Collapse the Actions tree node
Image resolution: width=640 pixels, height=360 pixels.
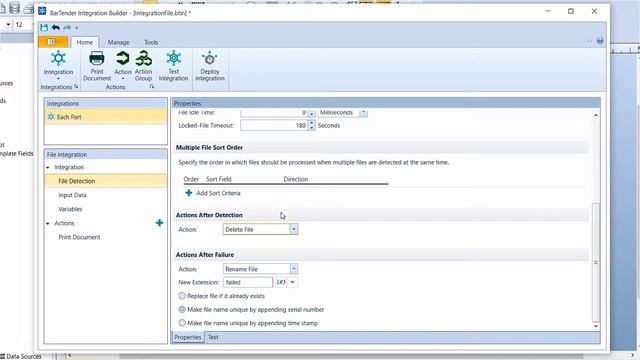click(48, 223)
